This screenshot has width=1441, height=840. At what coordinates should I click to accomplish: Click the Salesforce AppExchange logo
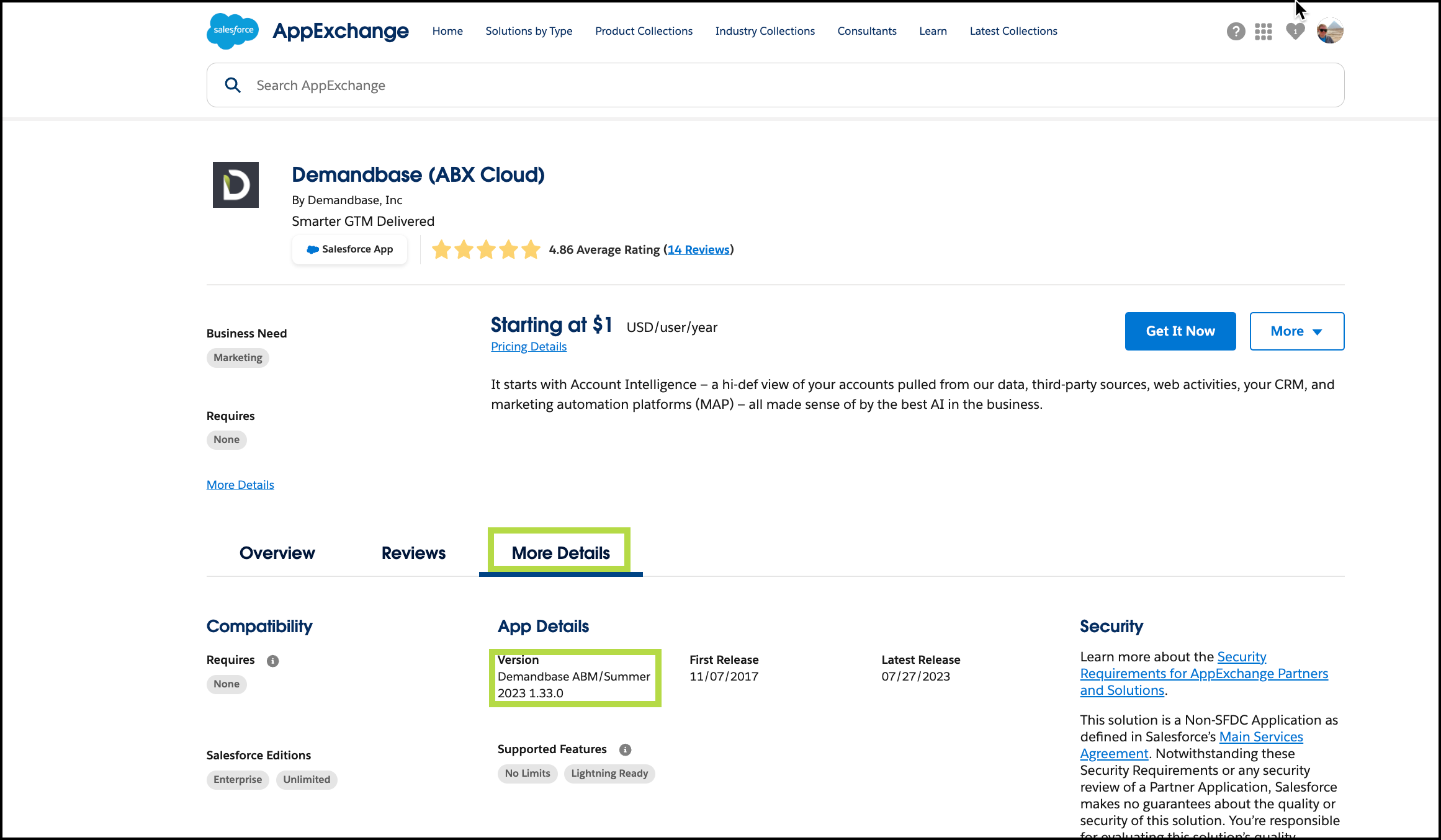(x=307, y=31)
